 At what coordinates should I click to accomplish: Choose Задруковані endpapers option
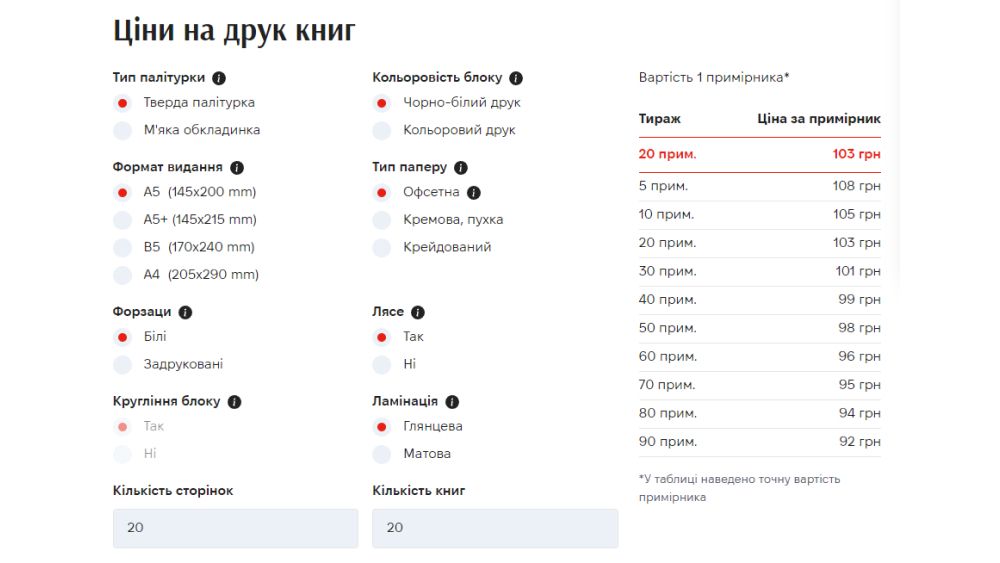[x=123, y=365]
